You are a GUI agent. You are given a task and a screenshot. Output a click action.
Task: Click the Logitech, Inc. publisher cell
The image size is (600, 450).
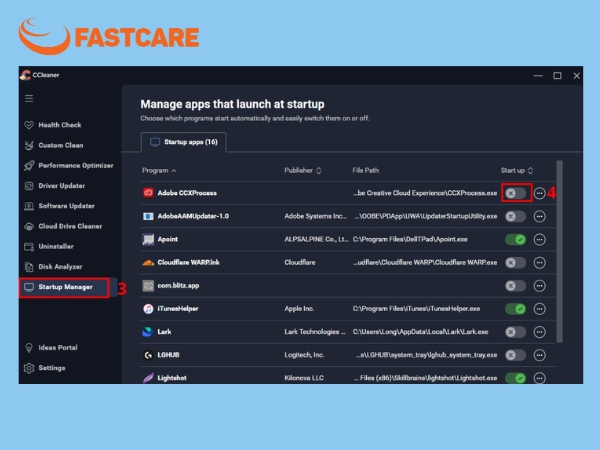click(x=304, y=355)
